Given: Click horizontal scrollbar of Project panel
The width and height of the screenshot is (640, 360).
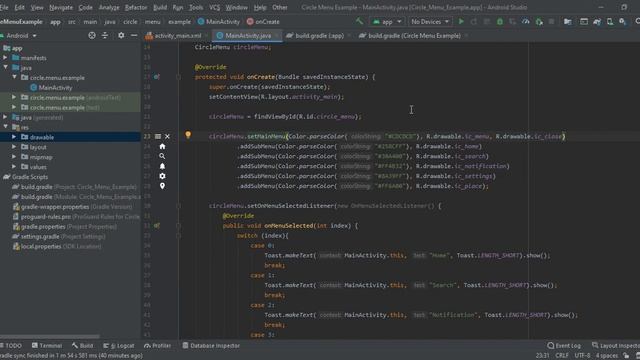Looking at the screenshot, I should [50, 337].
